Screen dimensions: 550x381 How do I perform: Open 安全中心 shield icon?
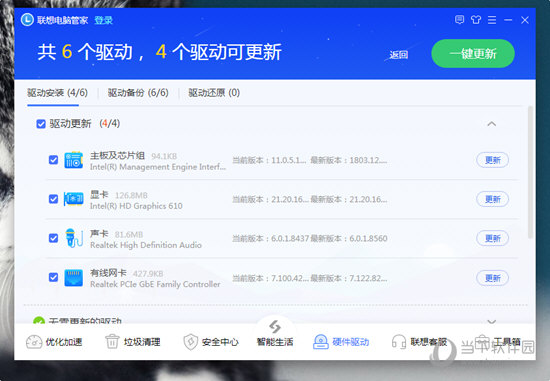190,342
